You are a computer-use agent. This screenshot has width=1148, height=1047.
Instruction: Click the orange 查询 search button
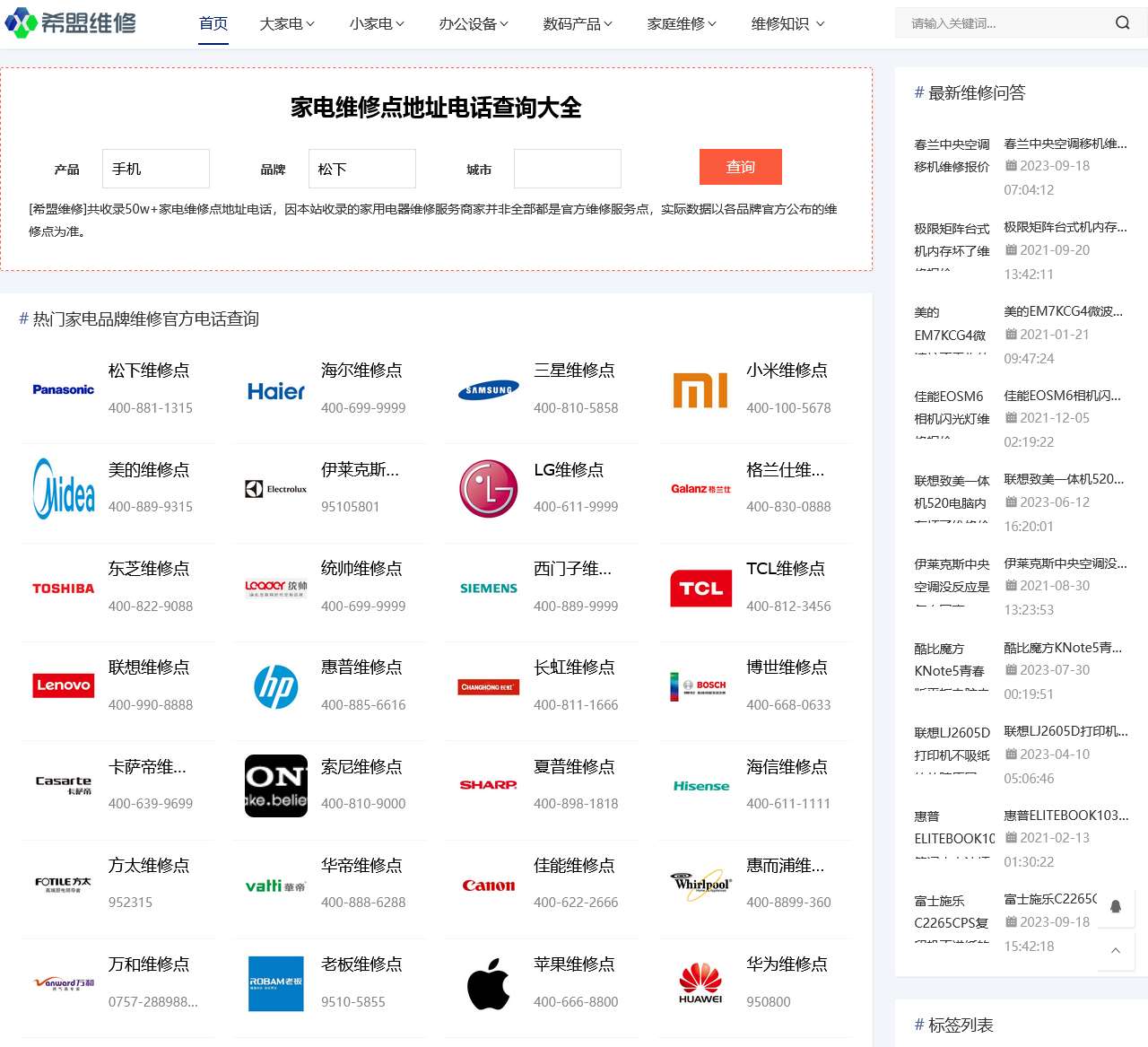click(x=740, y=167)
